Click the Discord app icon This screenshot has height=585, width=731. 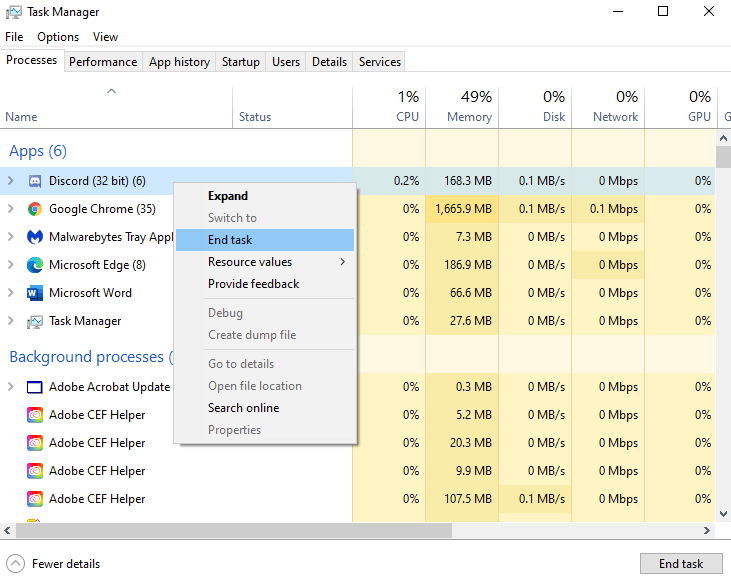[35, 181]
